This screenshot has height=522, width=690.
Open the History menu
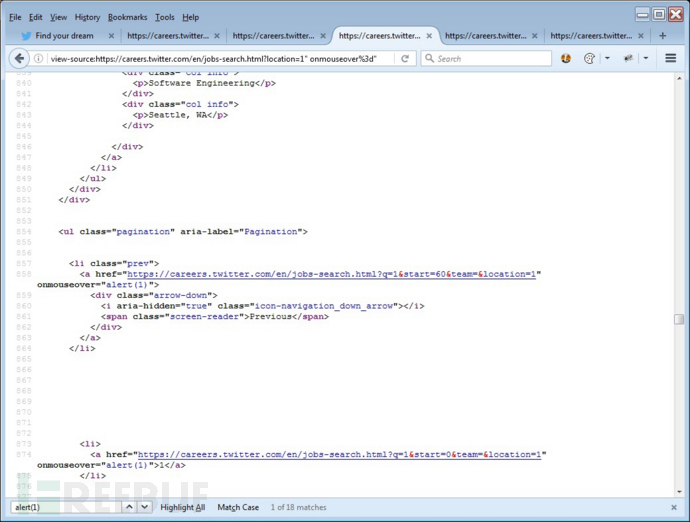[87, 17]
